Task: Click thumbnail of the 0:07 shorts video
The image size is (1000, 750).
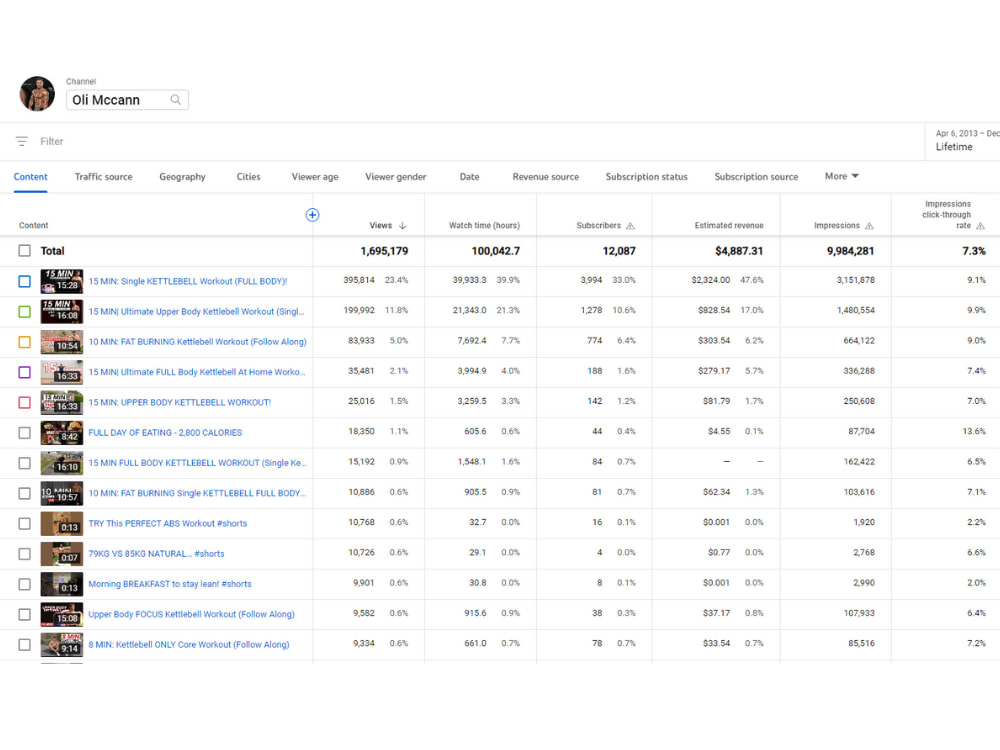Action: (62, 554)
